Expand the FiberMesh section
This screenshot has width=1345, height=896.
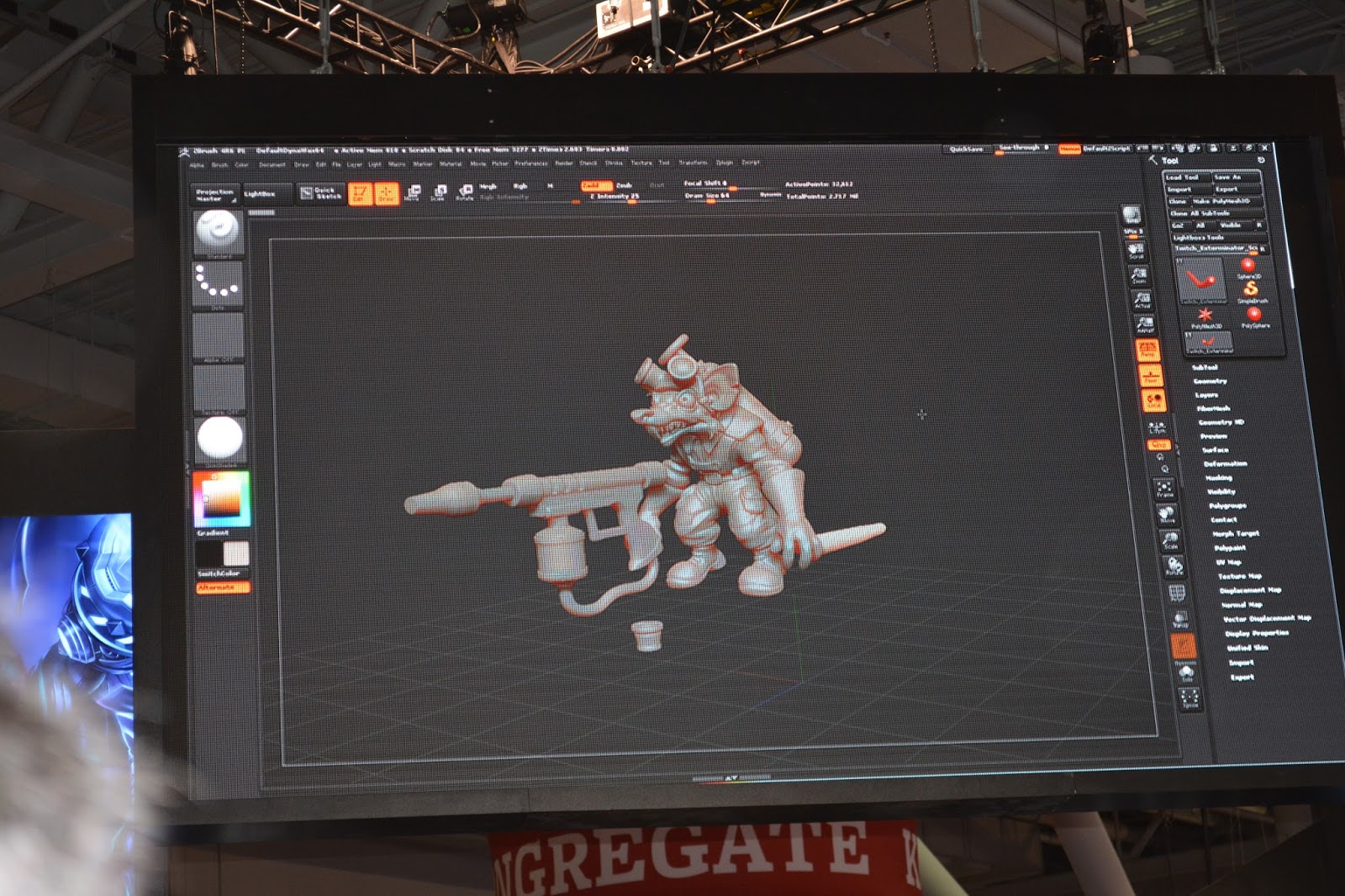tap(1214, 408)
